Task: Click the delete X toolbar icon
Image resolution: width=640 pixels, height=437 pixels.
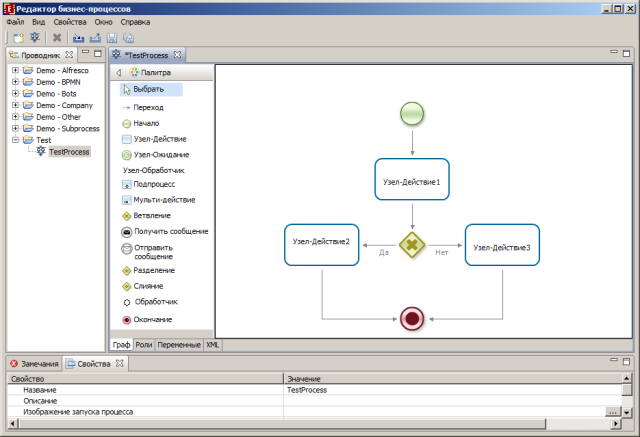Action: click(x=57, y=37)
